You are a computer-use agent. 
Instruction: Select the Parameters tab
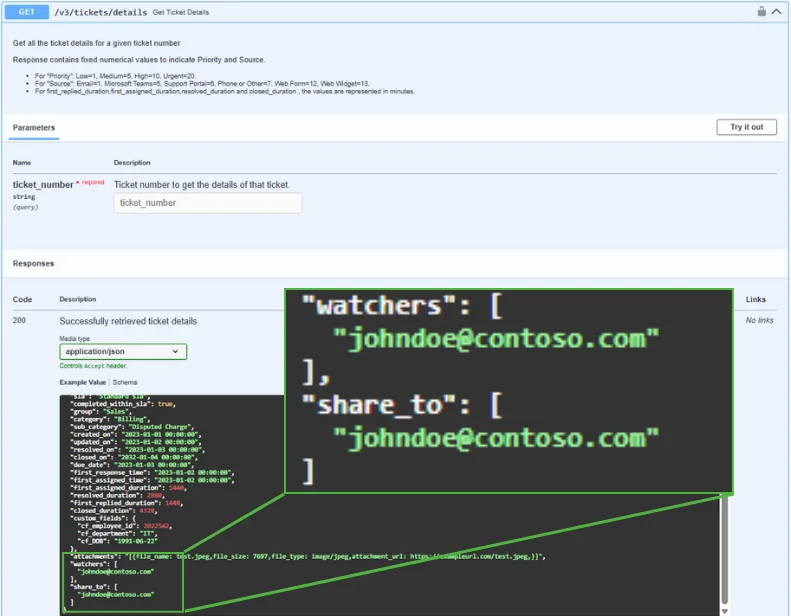tap(34, 128)
